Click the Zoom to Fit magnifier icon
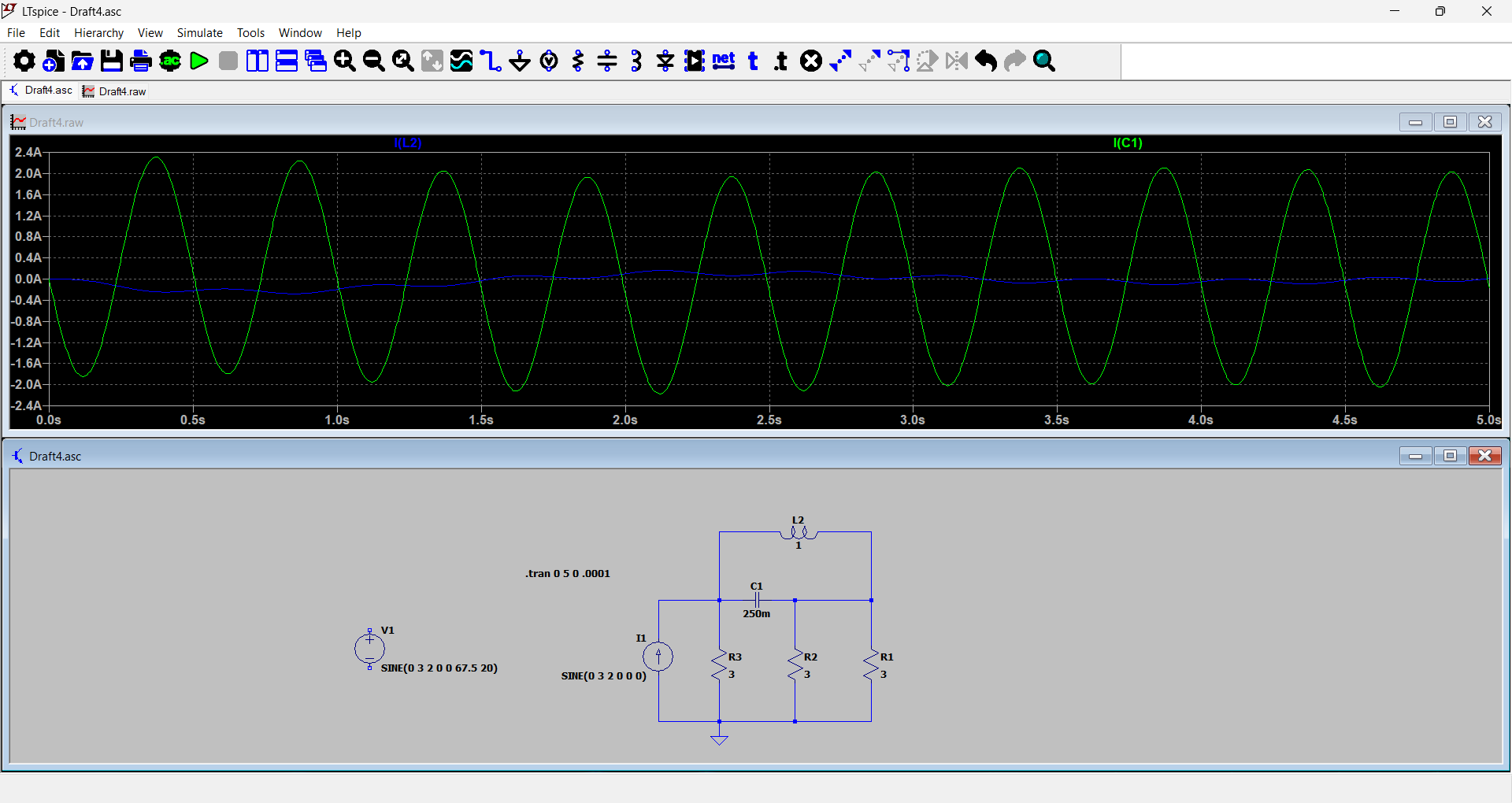Image resolution: width=1512 pixels, height=803 pixels. (403, 61)
